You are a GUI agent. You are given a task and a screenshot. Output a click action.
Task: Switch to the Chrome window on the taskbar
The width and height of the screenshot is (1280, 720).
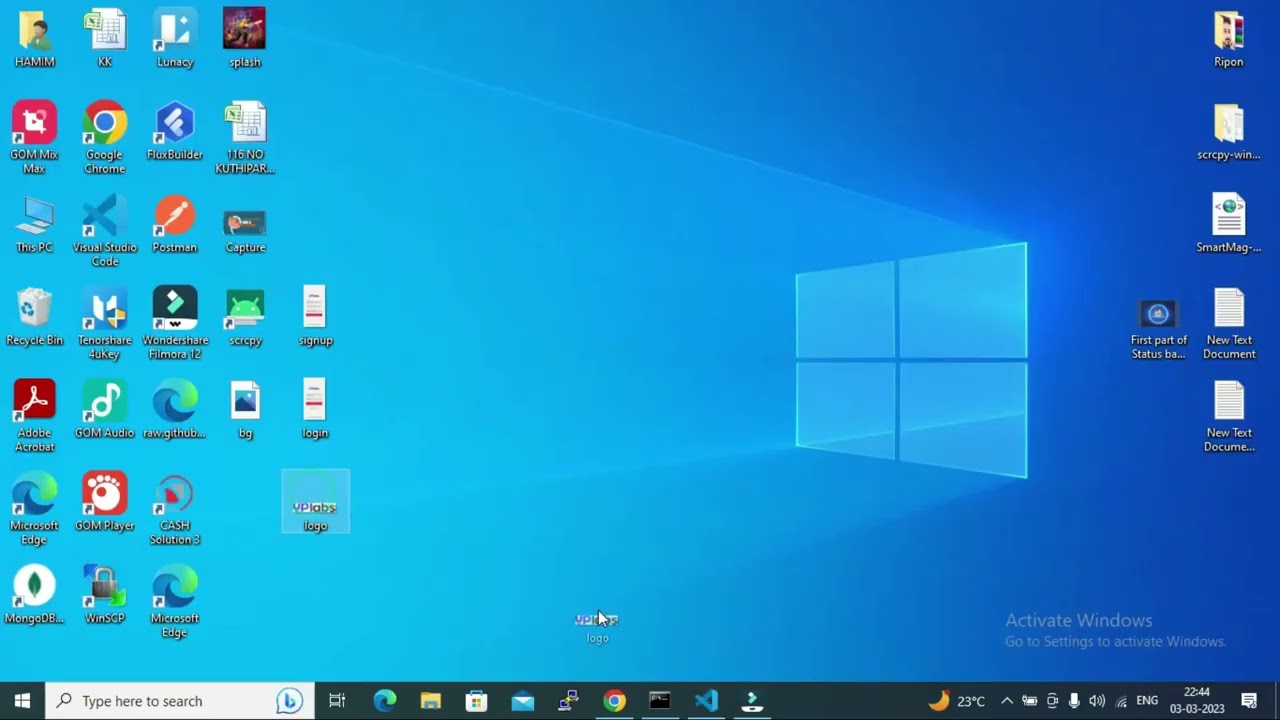(x=614, y=701)
